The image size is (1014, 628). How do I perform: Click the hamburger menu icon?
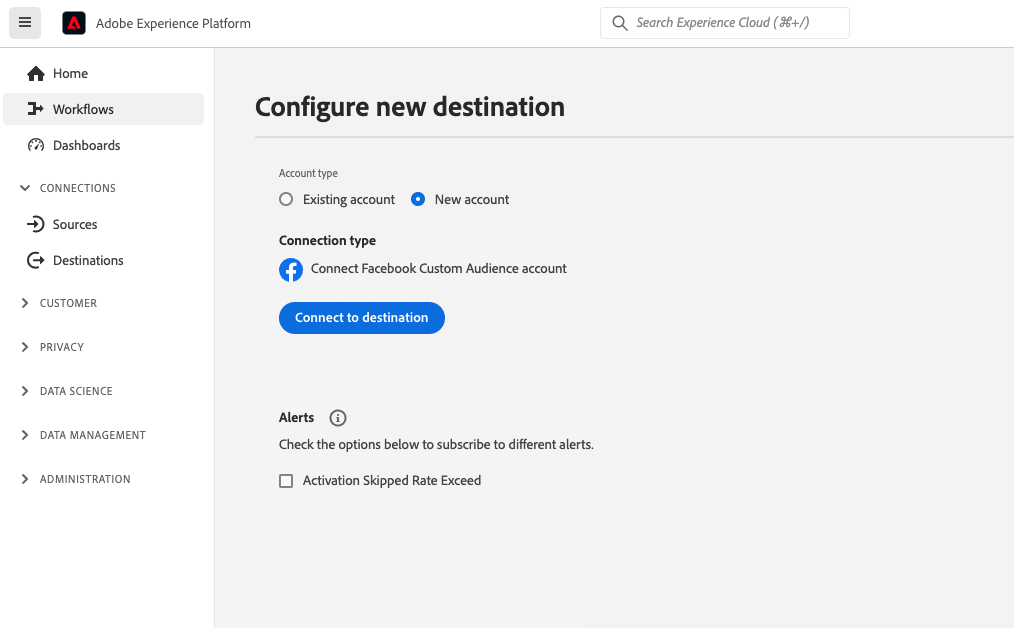click(25, 23)
